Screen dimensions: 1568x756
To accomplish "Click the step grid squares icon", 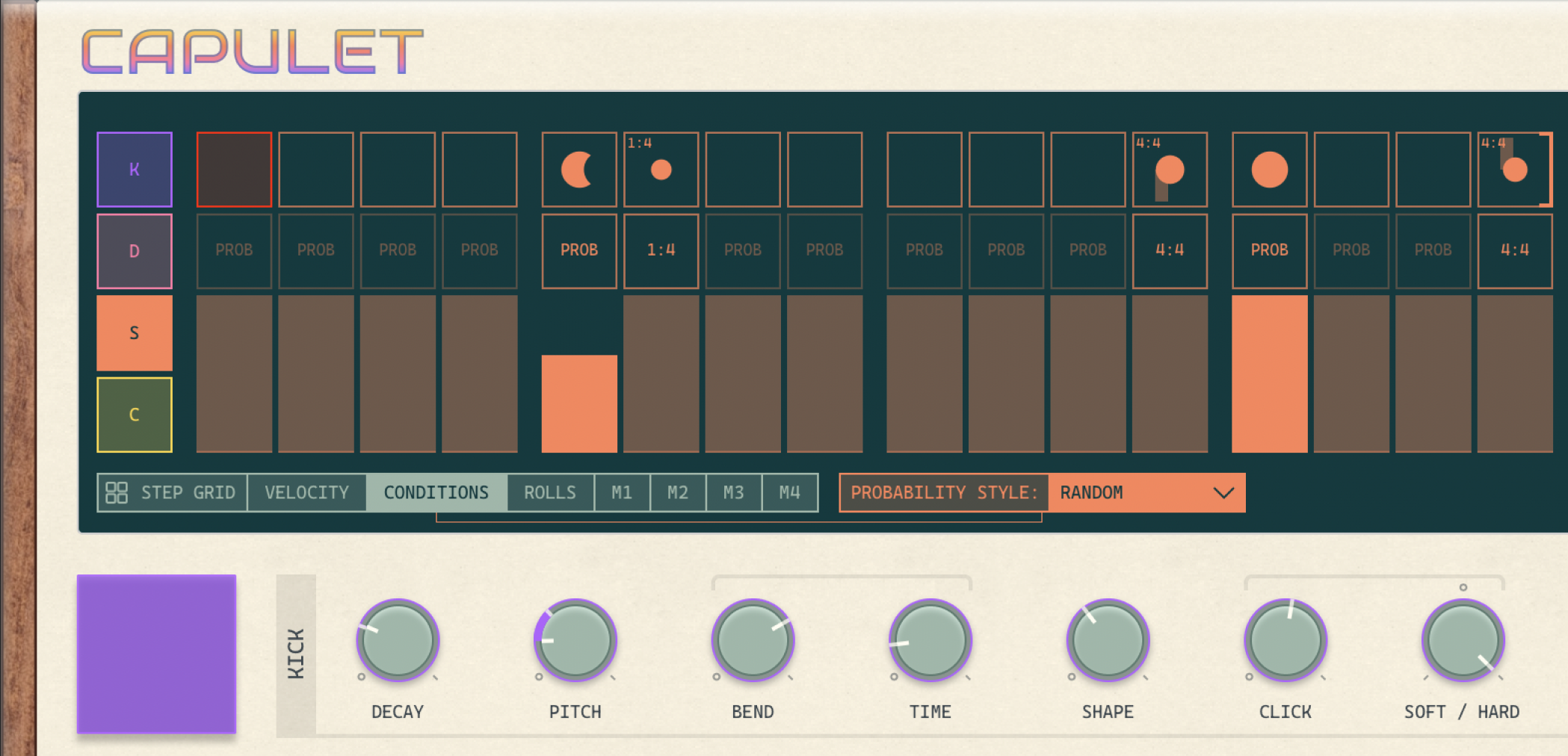I will pyautogui.click(x=117, y=493).
